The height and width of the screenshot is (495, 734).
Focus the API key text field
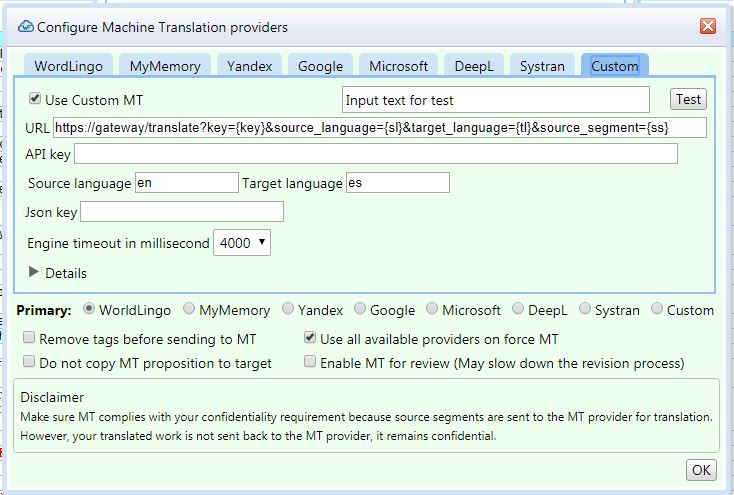coord(375,153)
